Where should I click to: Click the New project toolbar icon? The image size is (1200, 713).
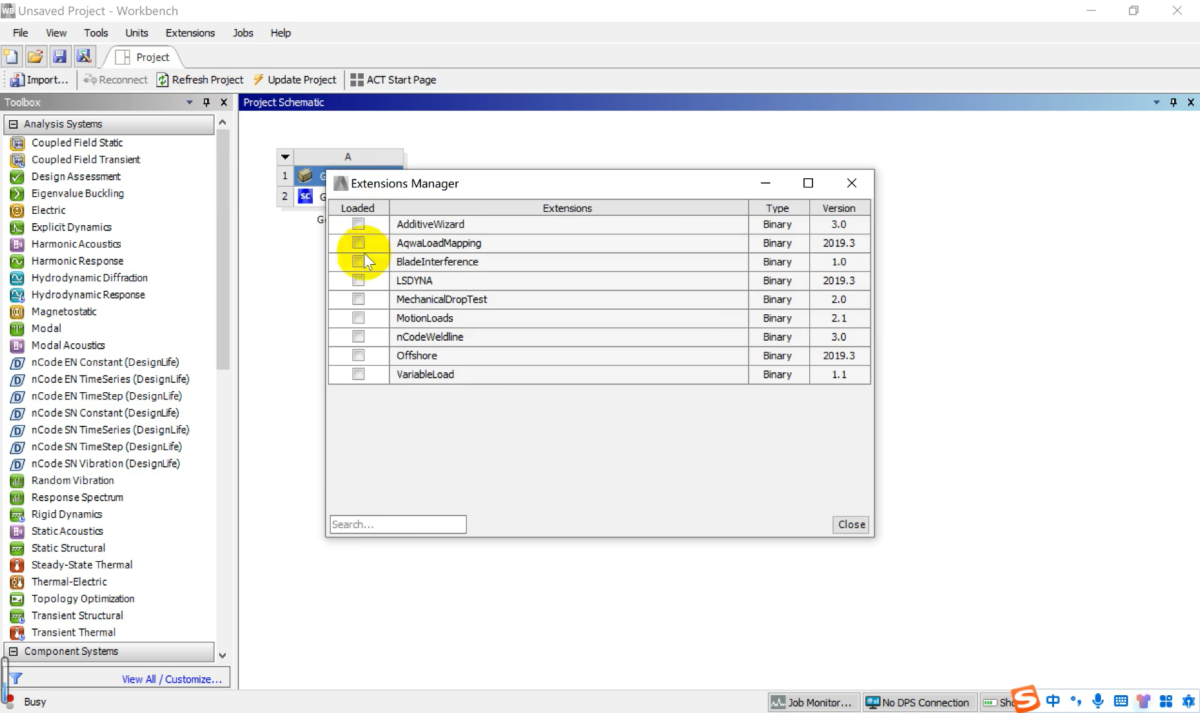11,57
